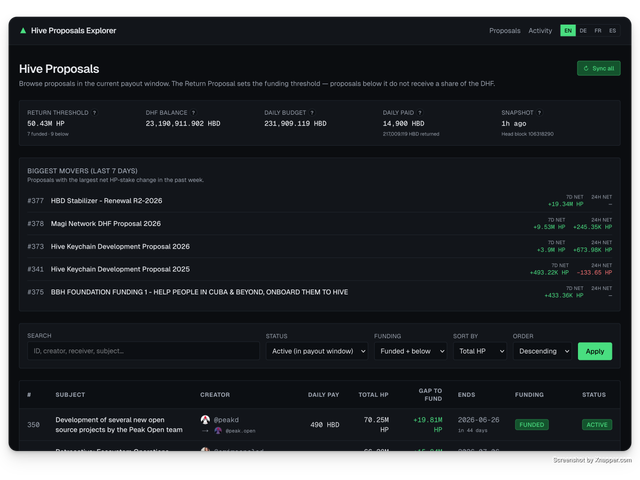Click the #377 proposal ID

[x=36, y=201]
